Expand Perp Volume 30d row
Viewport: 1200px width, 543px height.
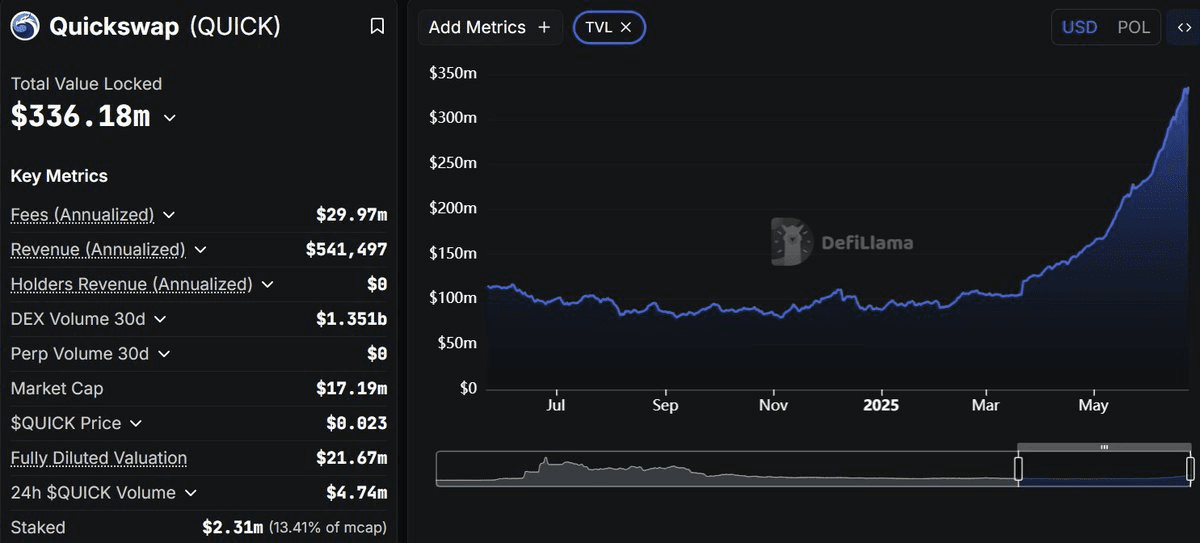click(164, 354)
